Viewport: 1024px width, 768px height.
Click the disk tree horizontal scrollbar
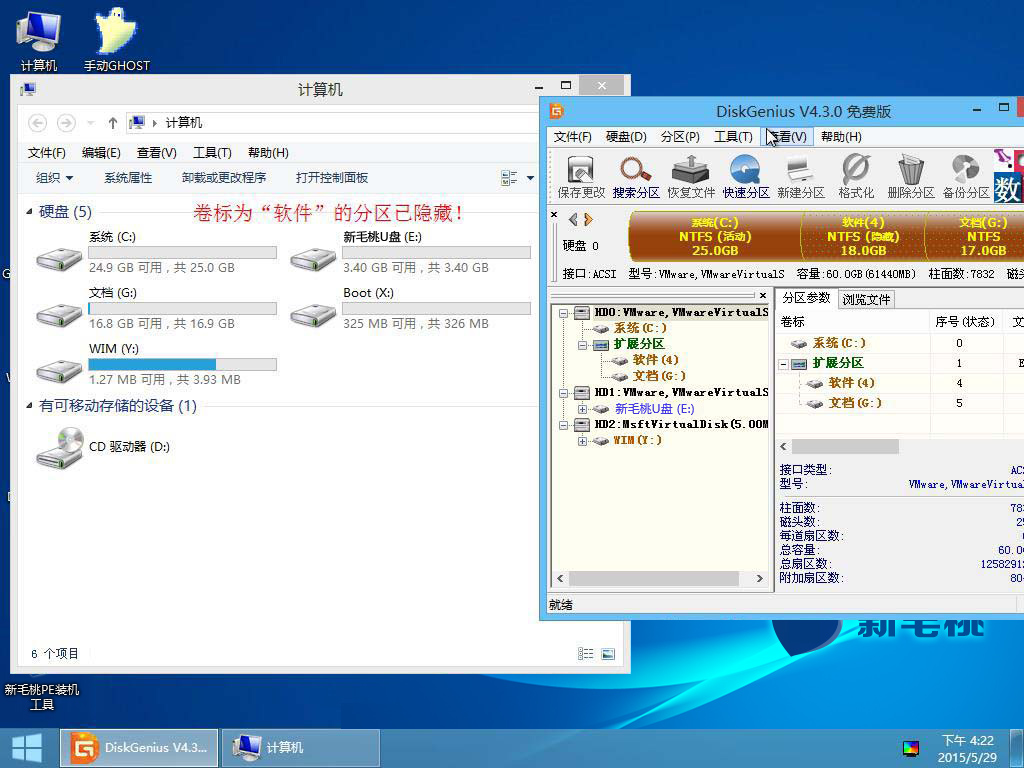[x=653, y=579]
